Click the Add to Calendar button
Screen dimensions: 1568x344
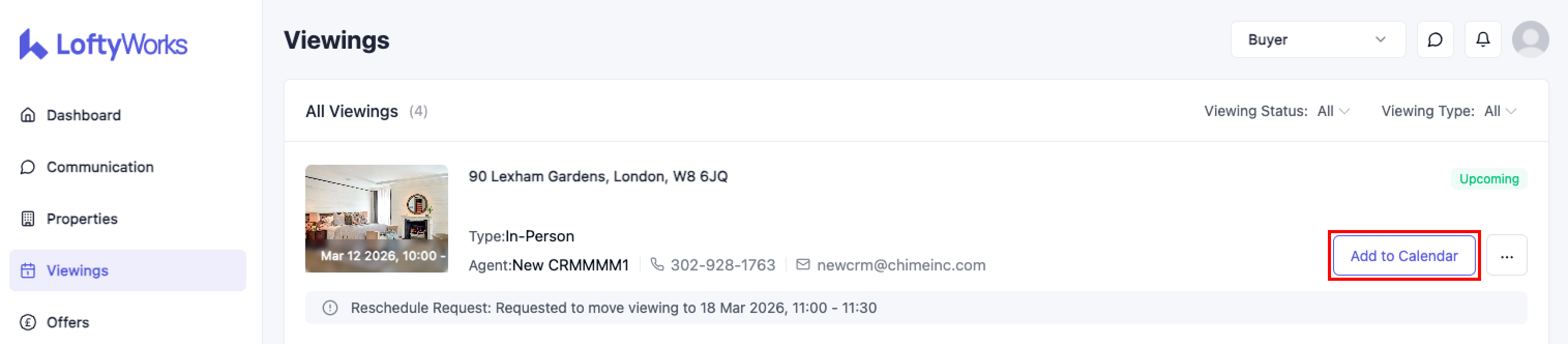(1403, 256)
